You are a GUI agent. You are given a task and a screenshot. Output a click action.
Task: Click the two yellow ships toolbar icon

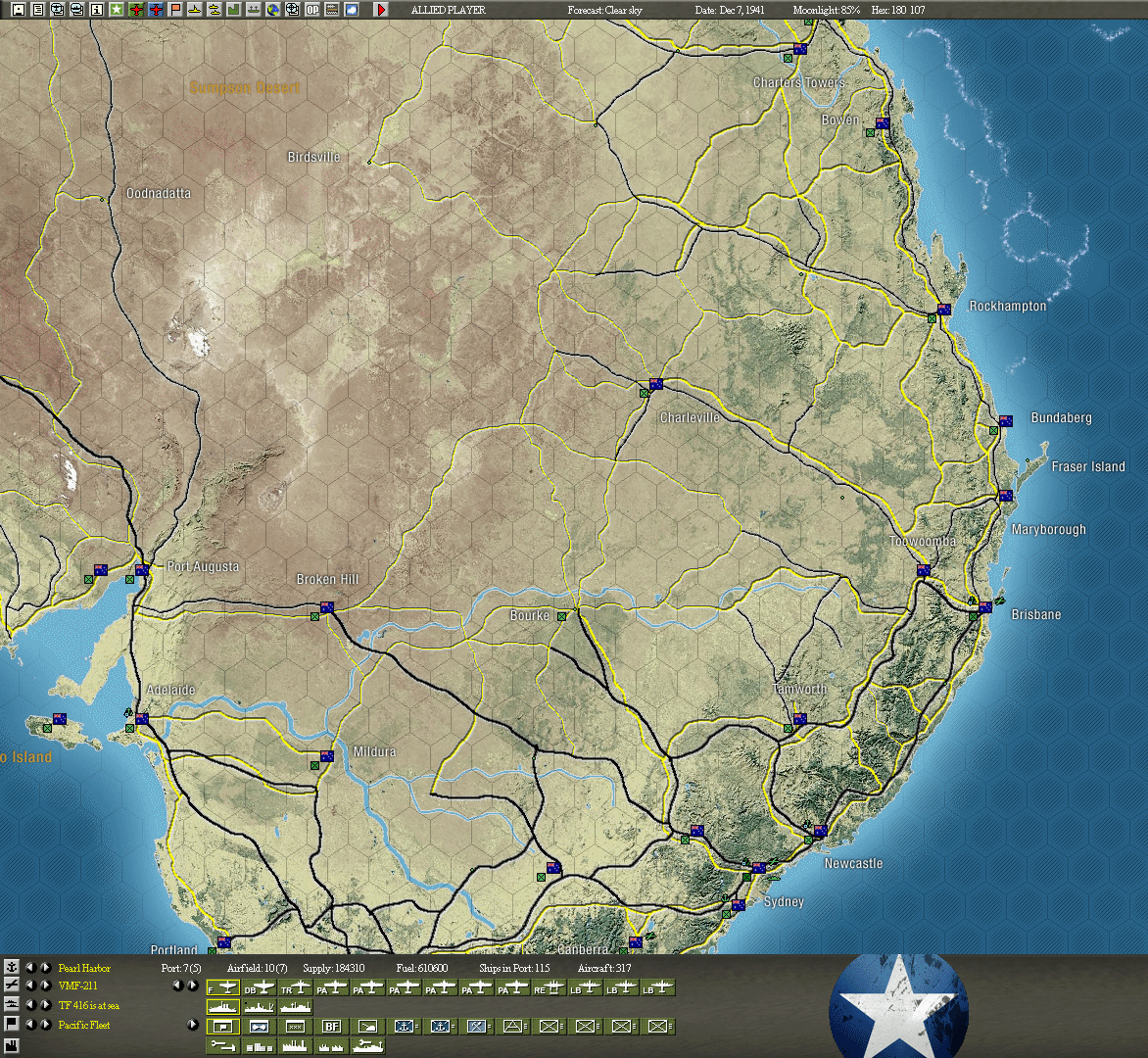(x=215, y=10)
